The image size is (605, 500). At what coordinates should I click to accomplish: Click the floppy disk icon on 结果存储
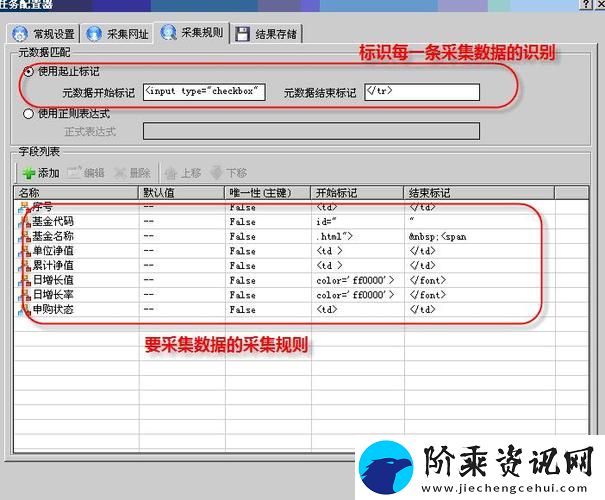coord(242,34)
